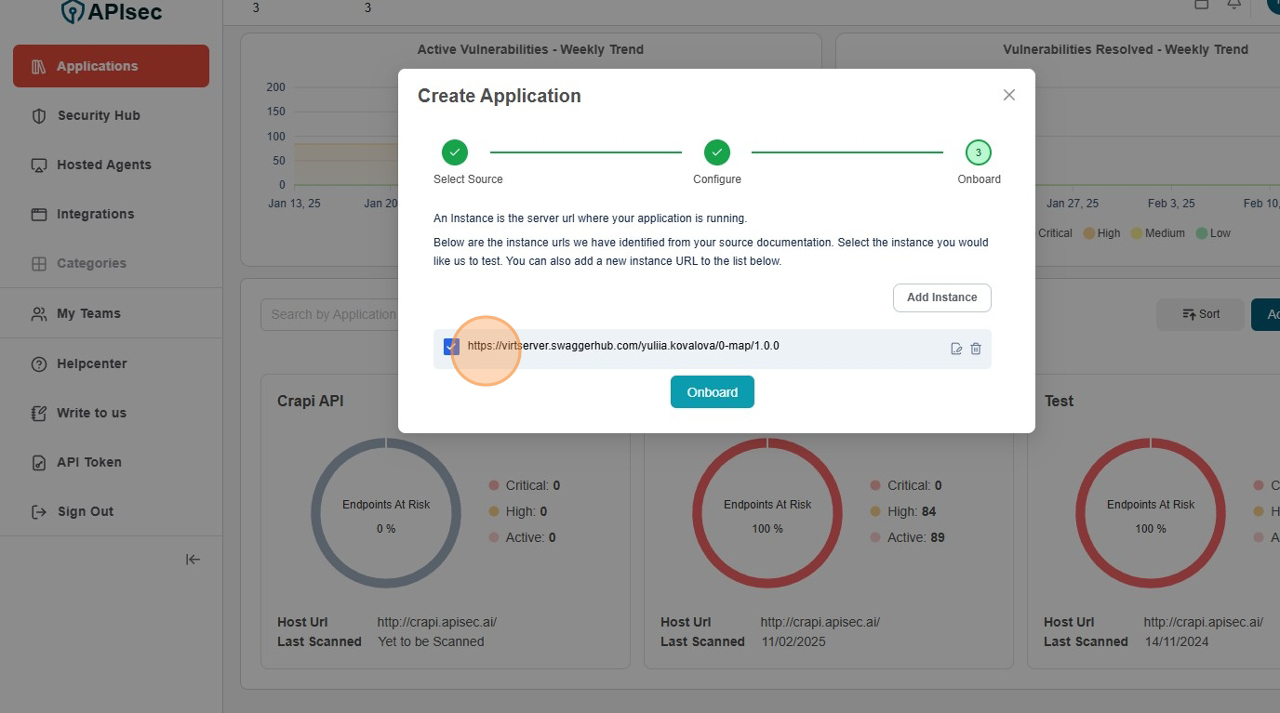Go to step 2 Configure in wizard
This screenshot has height=713, width=1280.
[x=717, y=153]
